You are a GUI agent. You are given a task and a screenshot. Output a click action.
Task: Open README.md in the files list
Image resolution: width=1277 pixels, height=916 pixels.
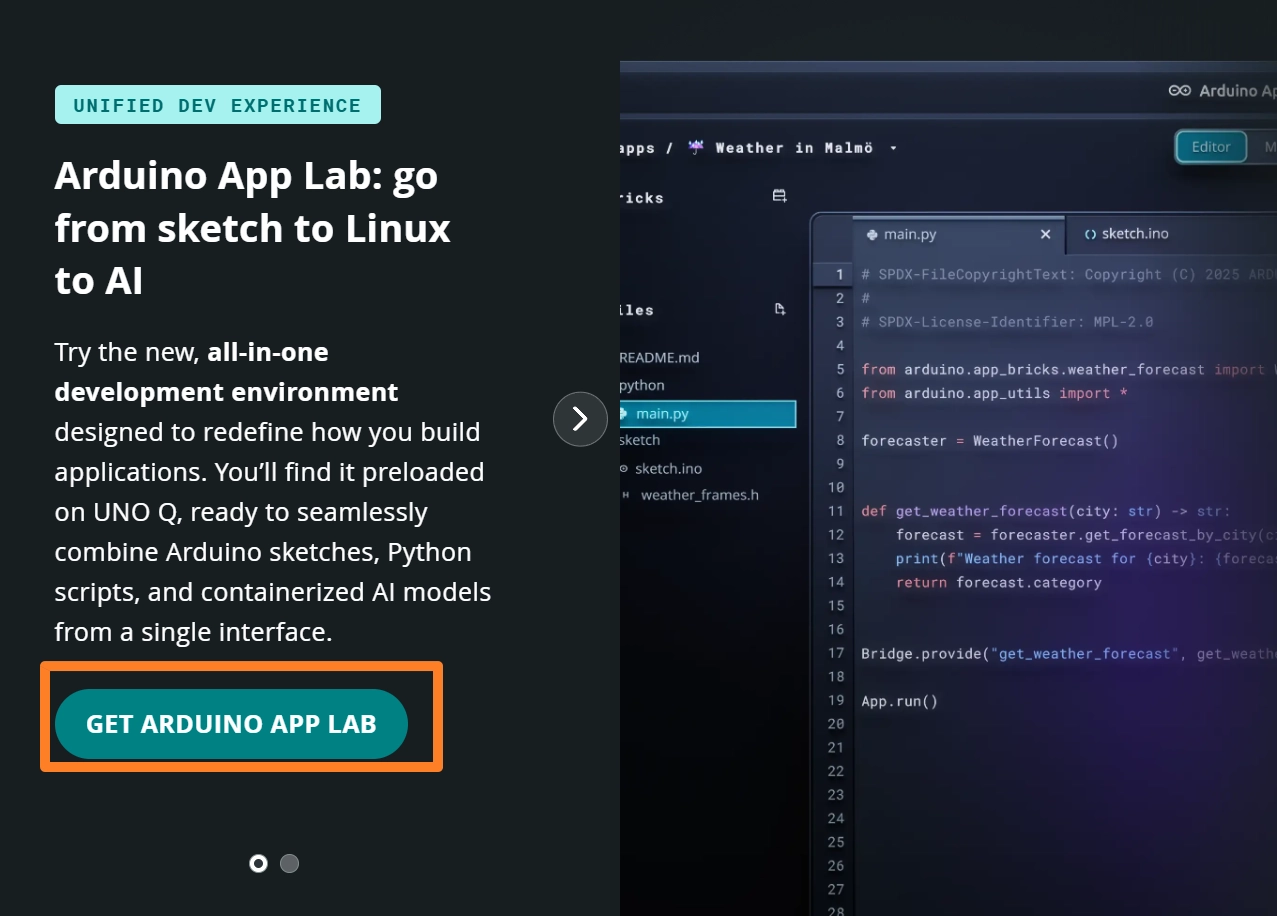point(659,357)
